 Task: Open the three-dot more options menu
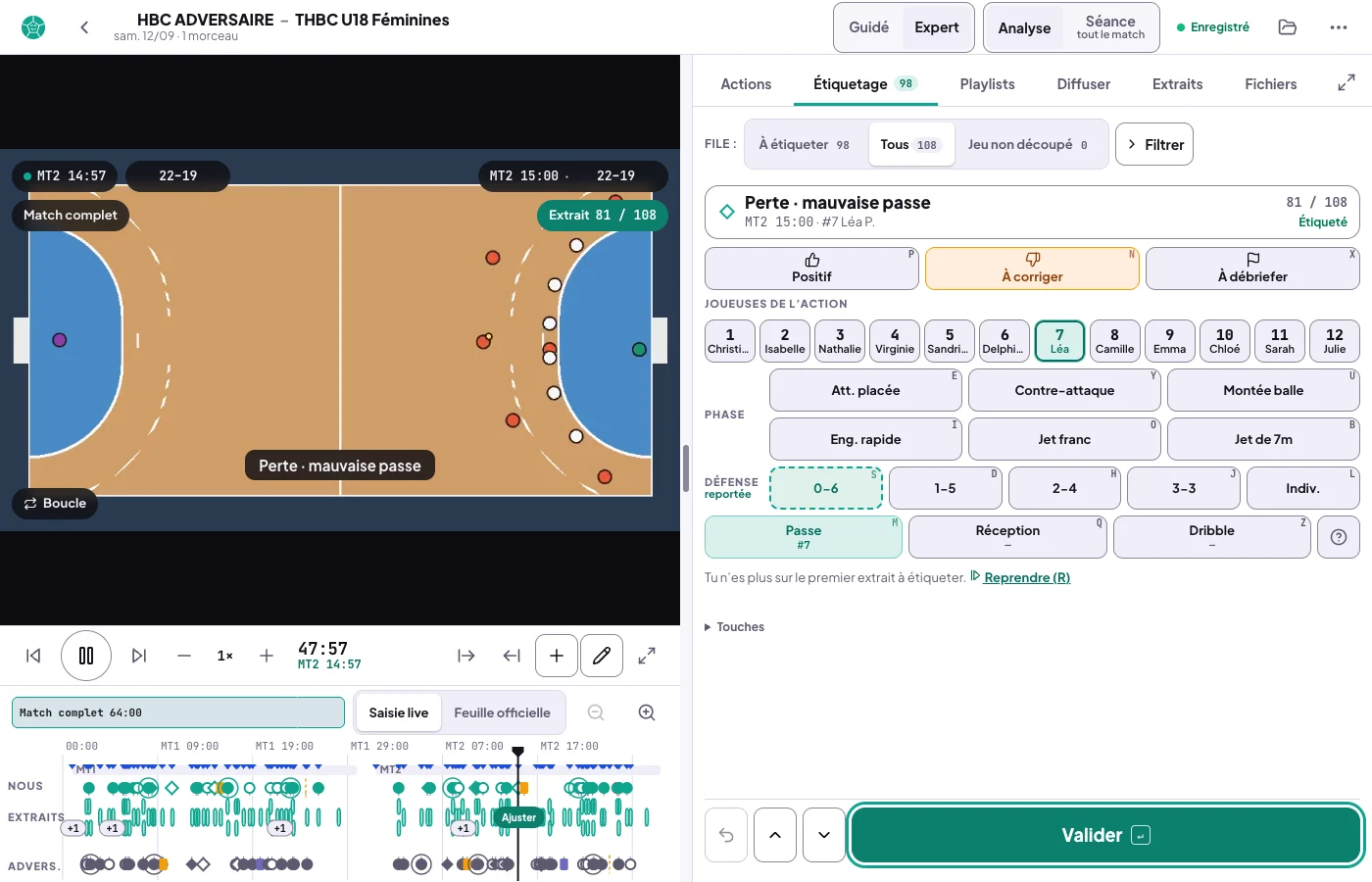1339,27
